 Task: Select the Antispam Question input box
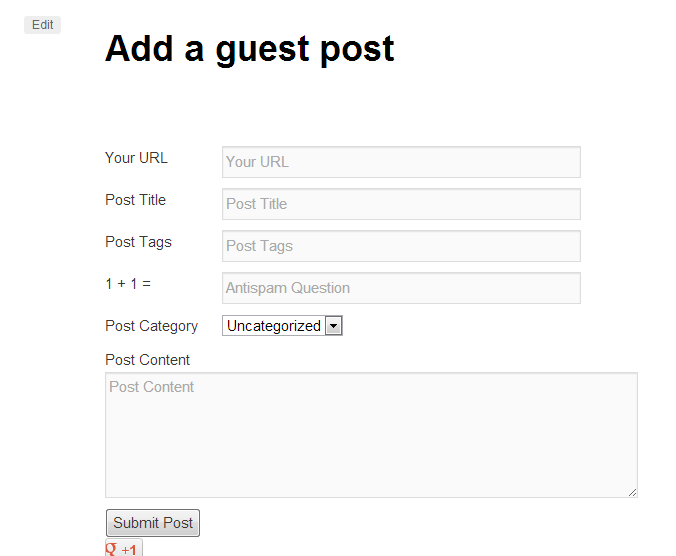click(400, 288)
